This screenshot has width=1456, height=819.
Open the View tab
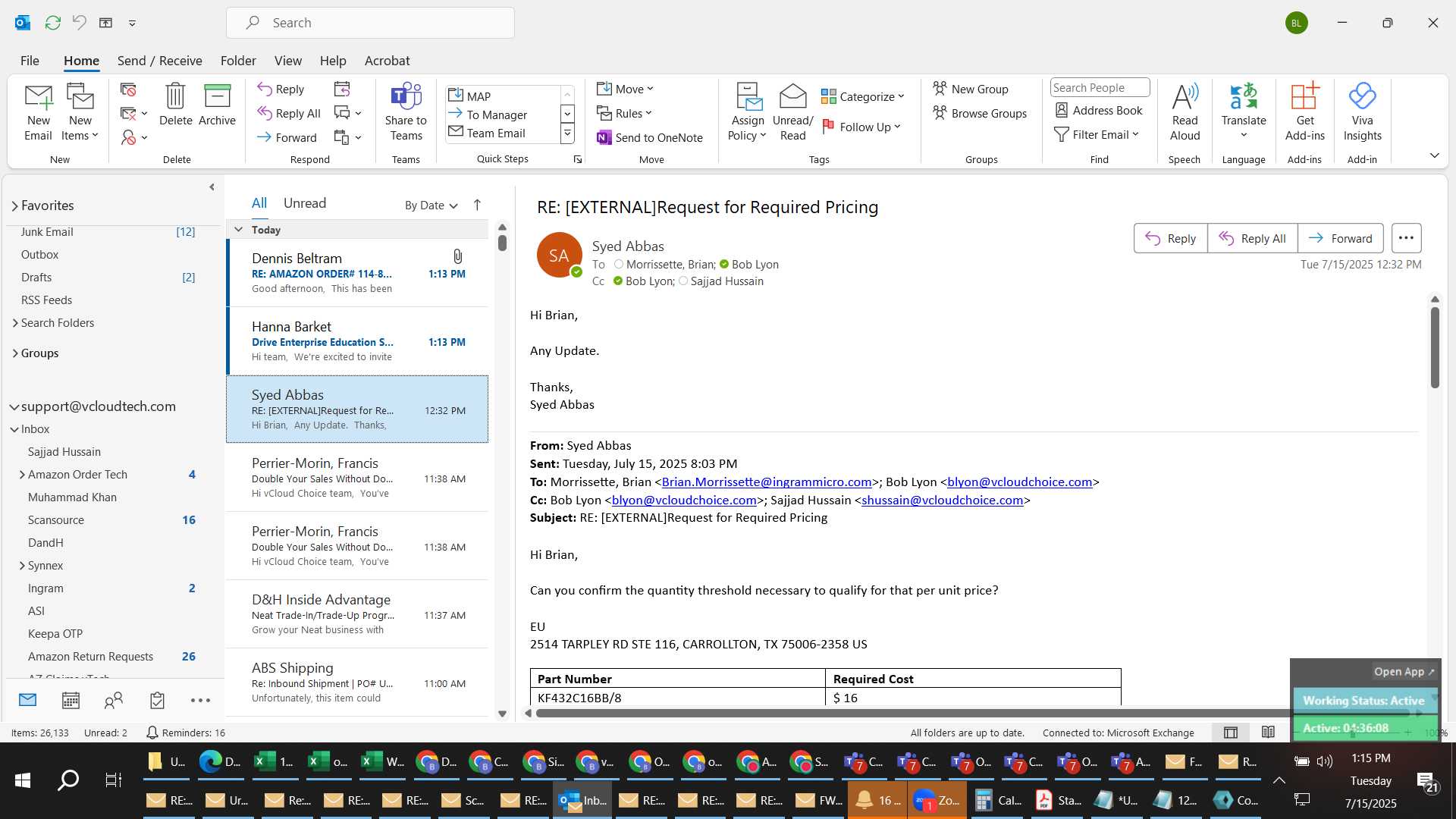point(287,61)
